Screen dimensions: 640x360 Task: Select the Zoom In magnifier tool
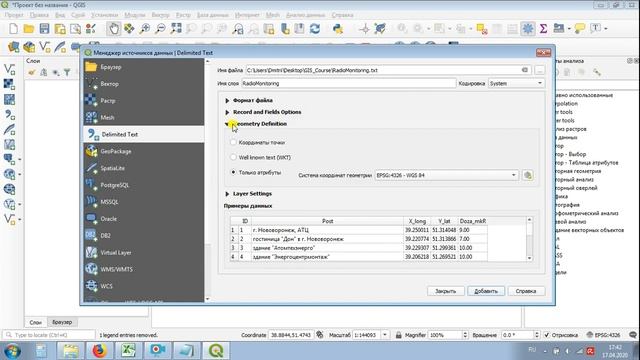tap(145, 29)
